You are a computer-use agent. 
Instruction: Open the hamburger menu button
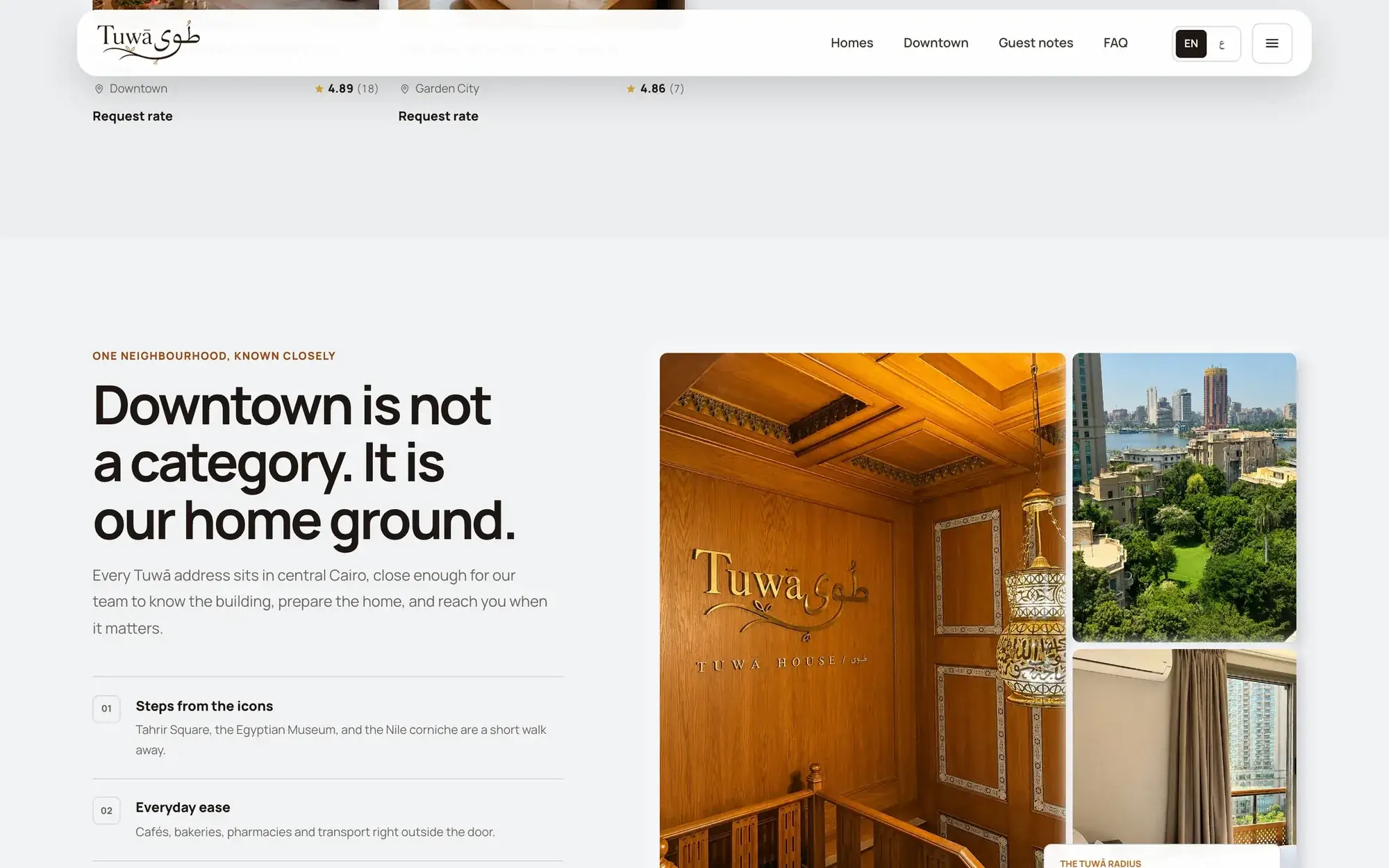pos(1272,43)
